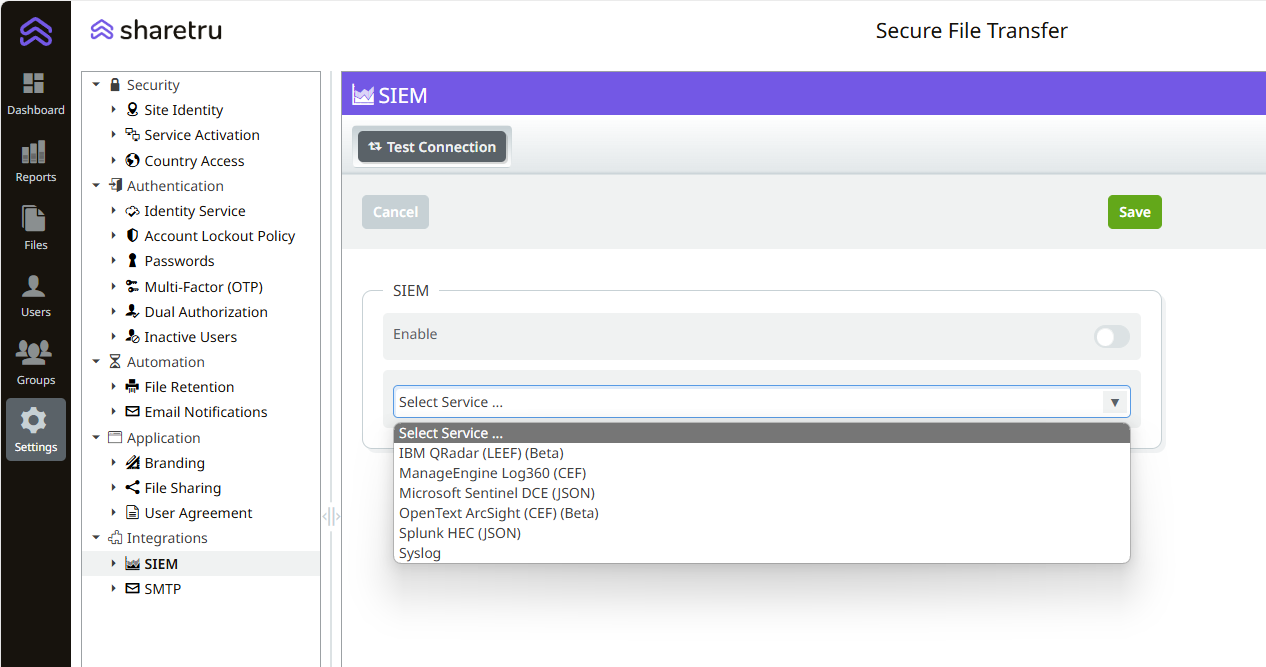Open the Groups icon in sidebar

point(35,362)
